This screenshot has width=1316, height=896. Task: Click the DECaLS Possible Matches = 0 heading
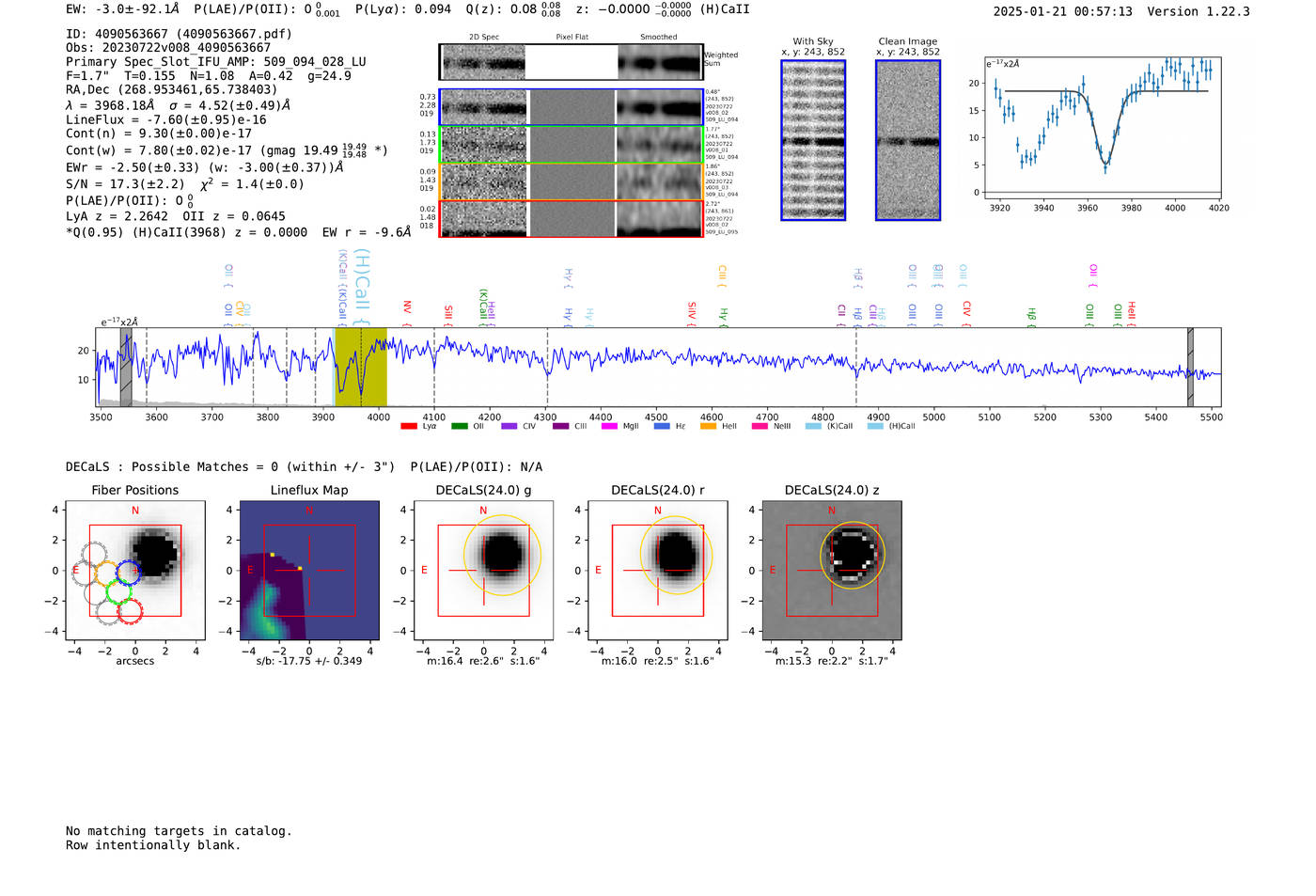pos(230,467)
